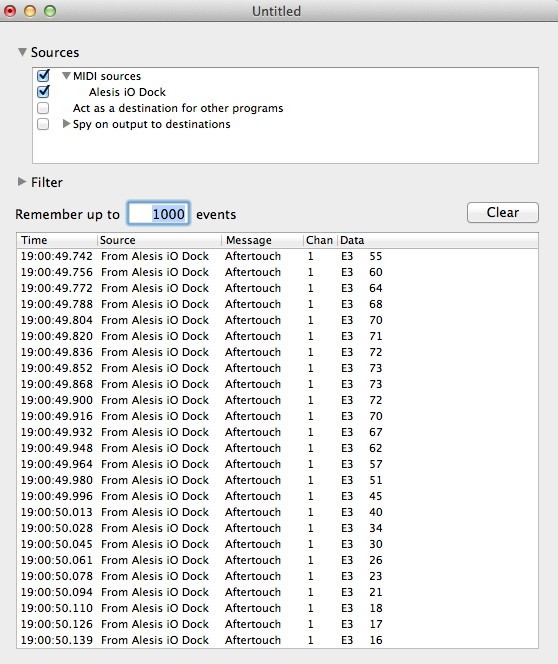Expand Spy on output to destinations
Image resolution: width=558 pixels, height=664 pixels.
tap(66, 124)
